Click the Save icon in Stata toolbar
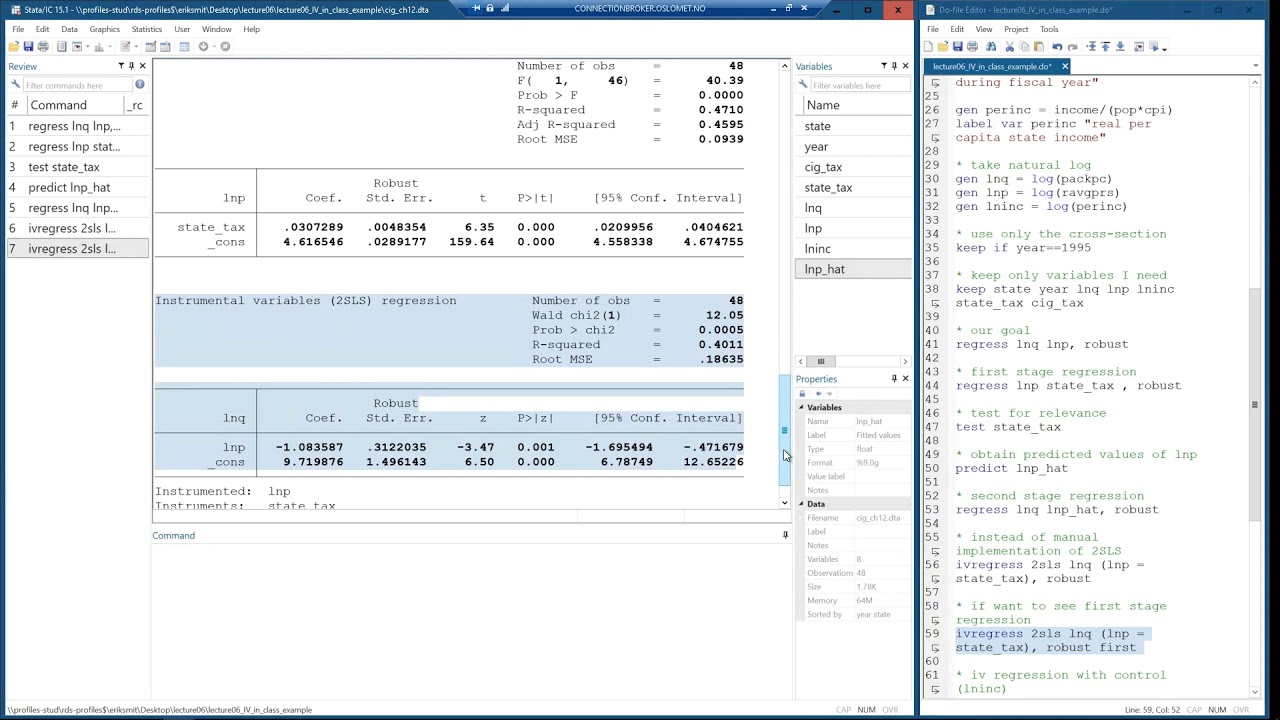The width and height of the screenshot is (1280, 720). (28, 46)
